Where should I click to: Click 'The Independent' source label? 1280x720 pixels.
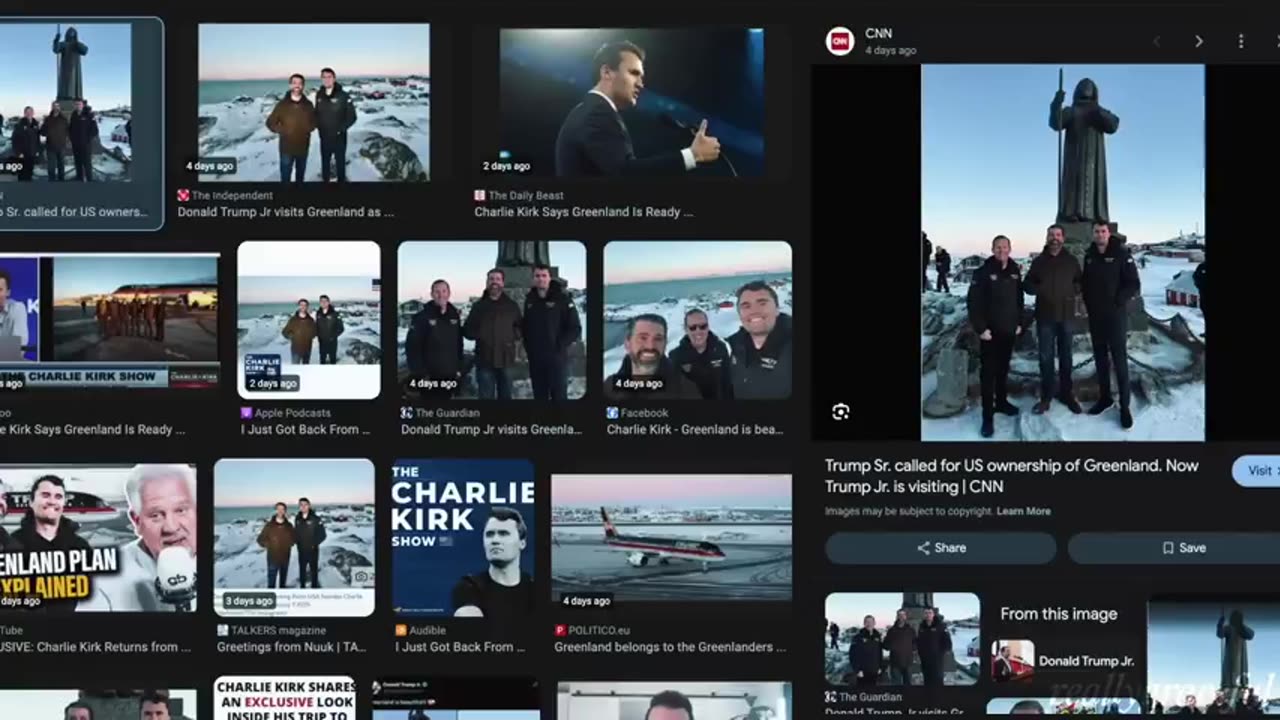coord(232,196)
